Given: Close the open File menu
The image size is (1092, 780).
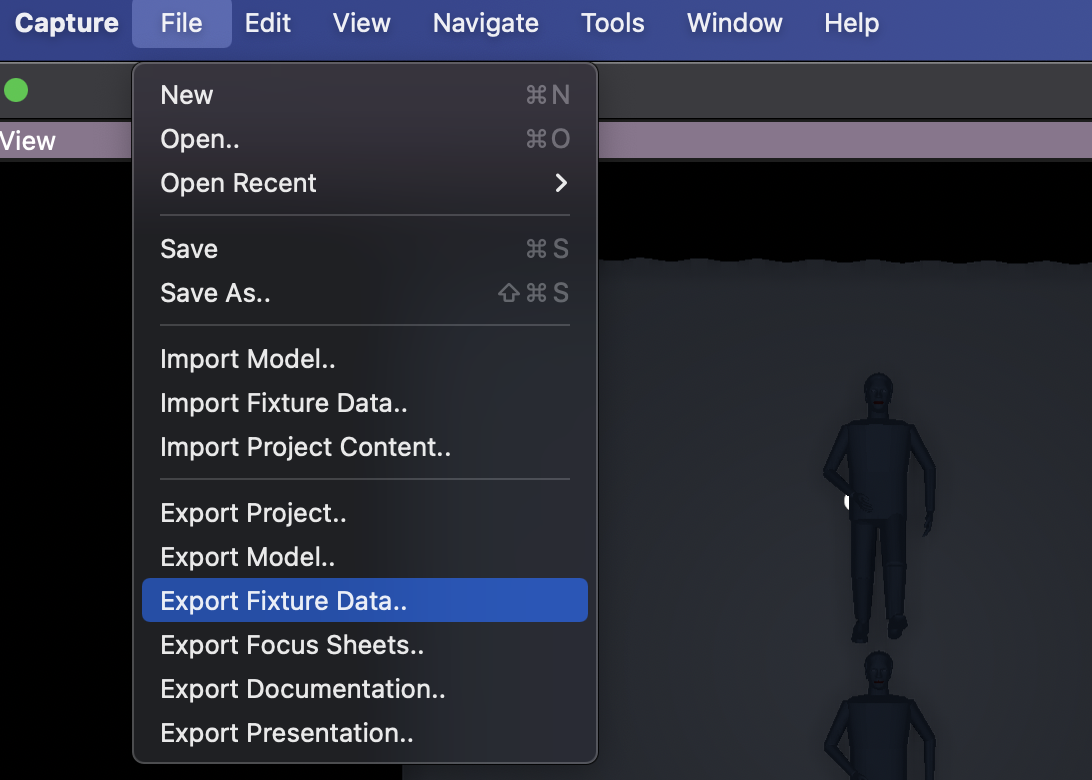Looking at the screenshot, I should [x=182, y=24].
